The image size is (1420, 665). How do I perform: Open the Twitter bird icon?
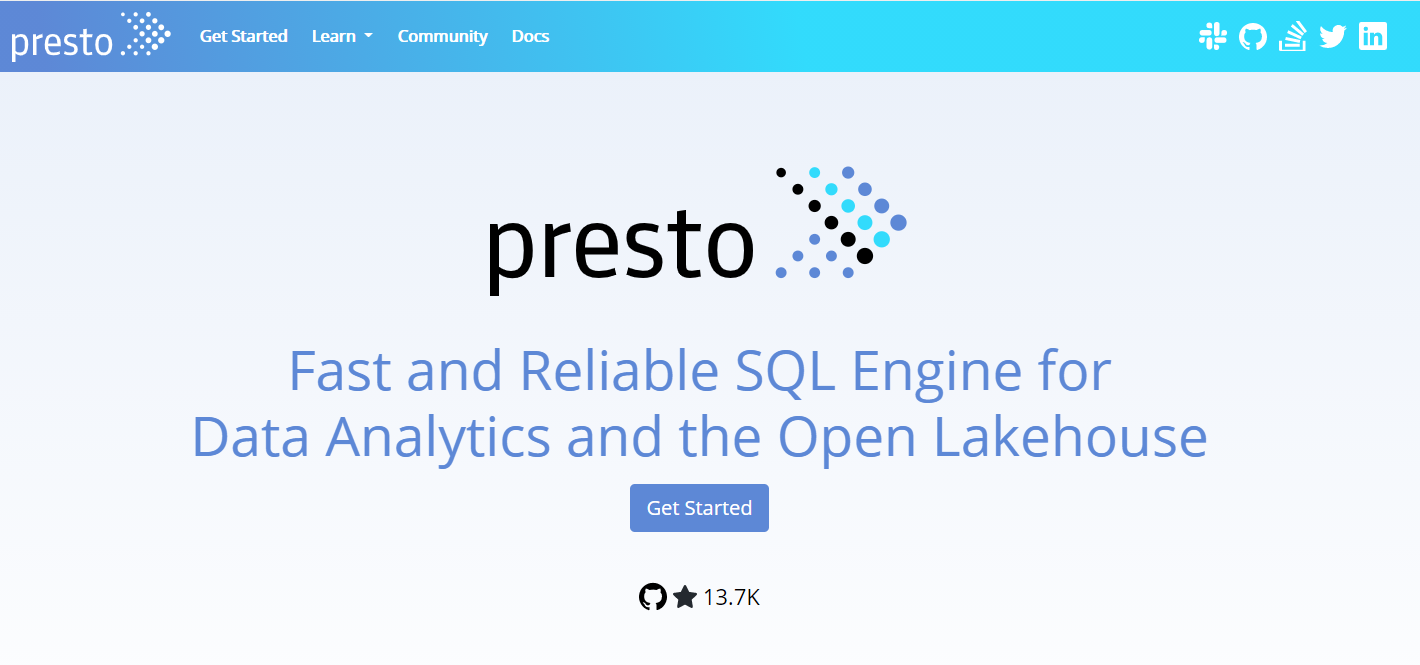(x=1333, y=37)
